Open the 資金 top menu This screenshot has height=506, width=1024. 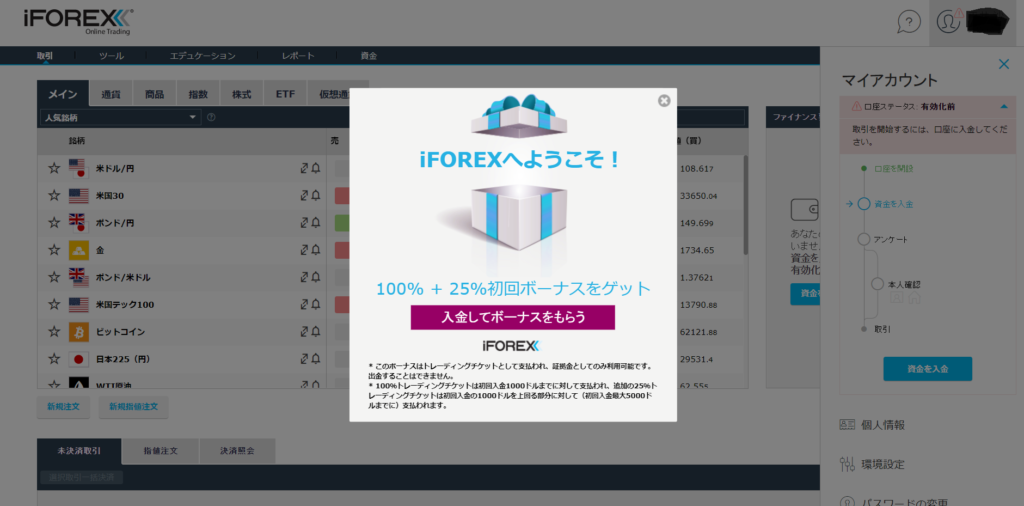coord(368,56)
